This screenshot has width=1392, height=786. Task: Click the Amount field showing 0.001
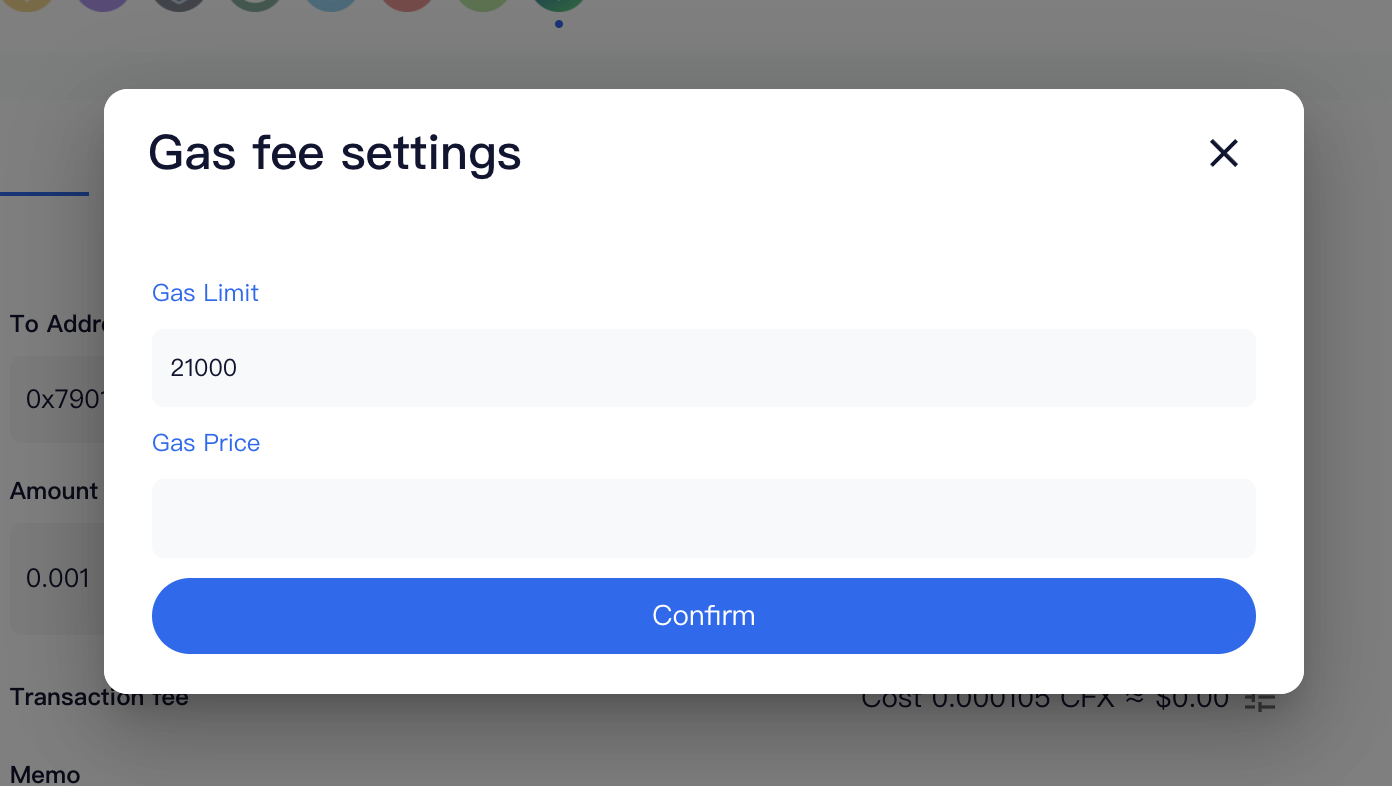(56, 578)
